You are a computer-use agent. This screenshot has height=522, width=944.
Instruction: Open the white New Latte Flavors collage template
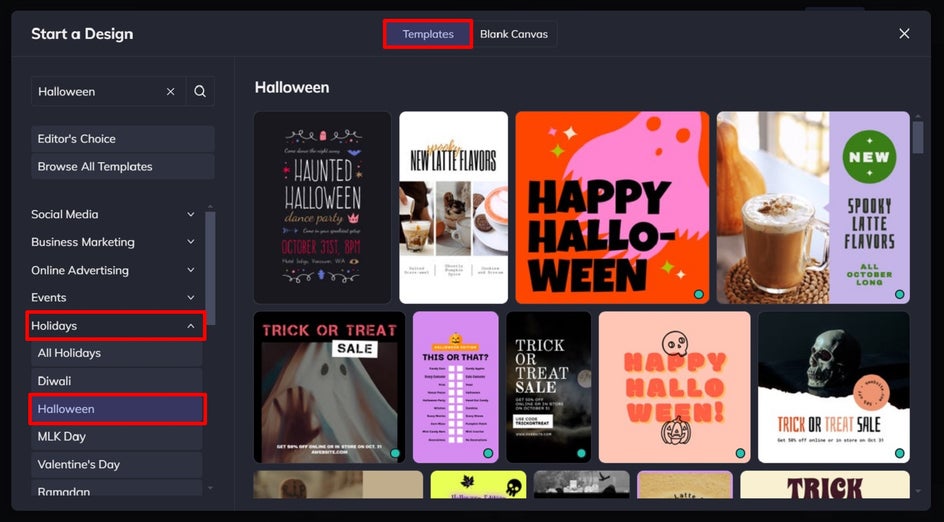(x=453, y=208)
